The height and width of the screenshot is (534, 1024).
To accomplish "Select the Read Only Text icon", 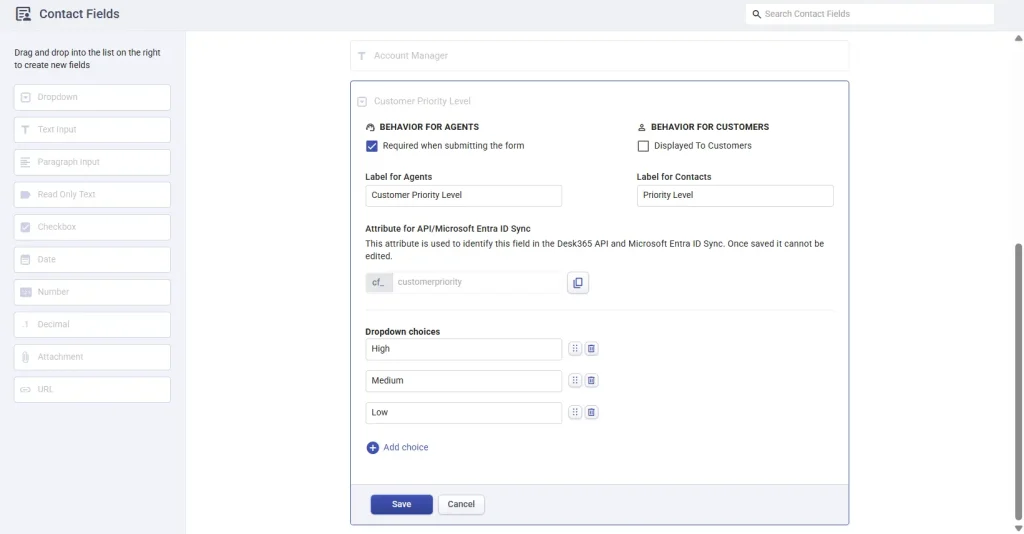I will pyautogui.click(x=25, y=195).
